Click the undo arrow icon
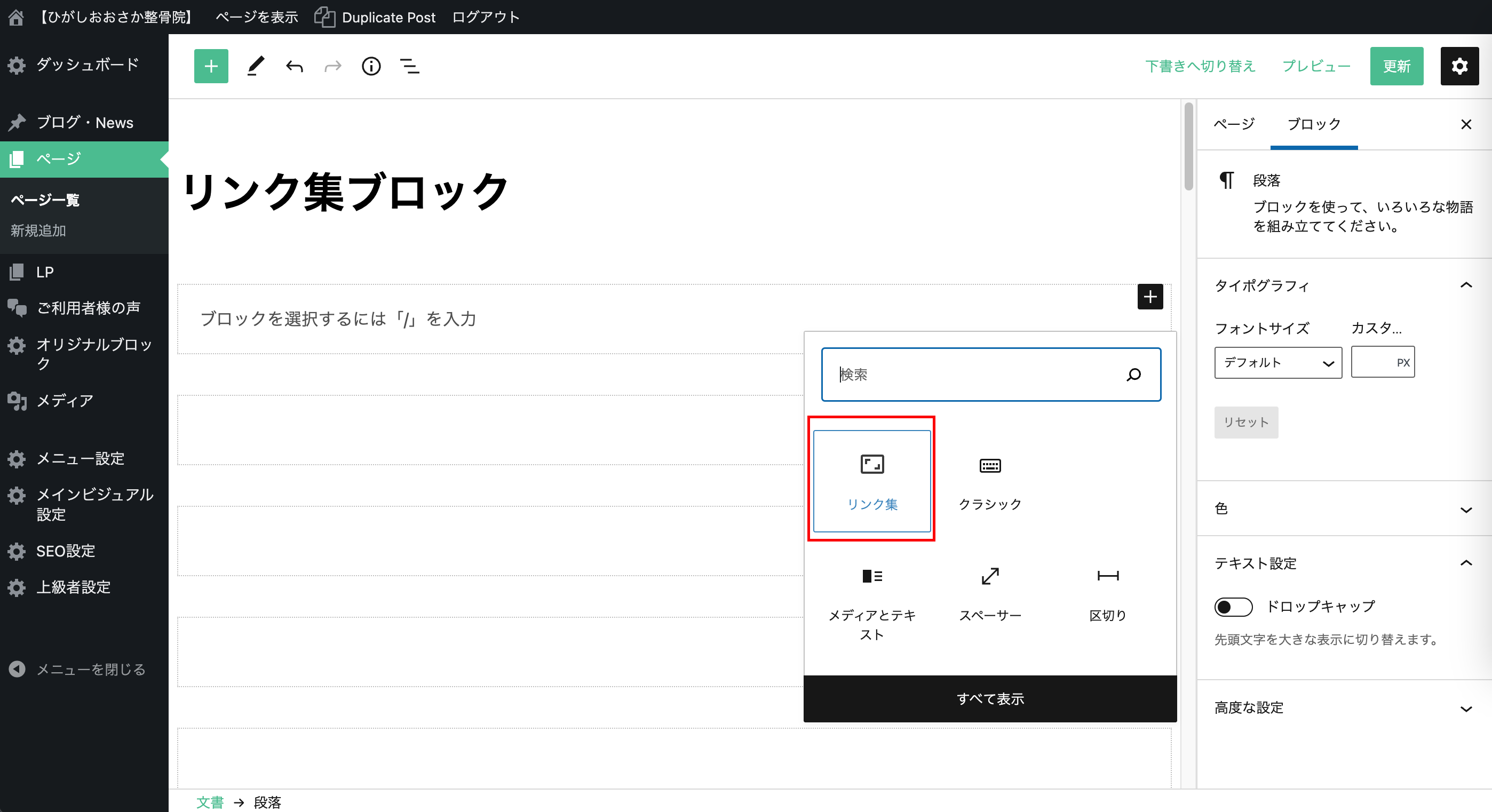 (x=294, y=66)
